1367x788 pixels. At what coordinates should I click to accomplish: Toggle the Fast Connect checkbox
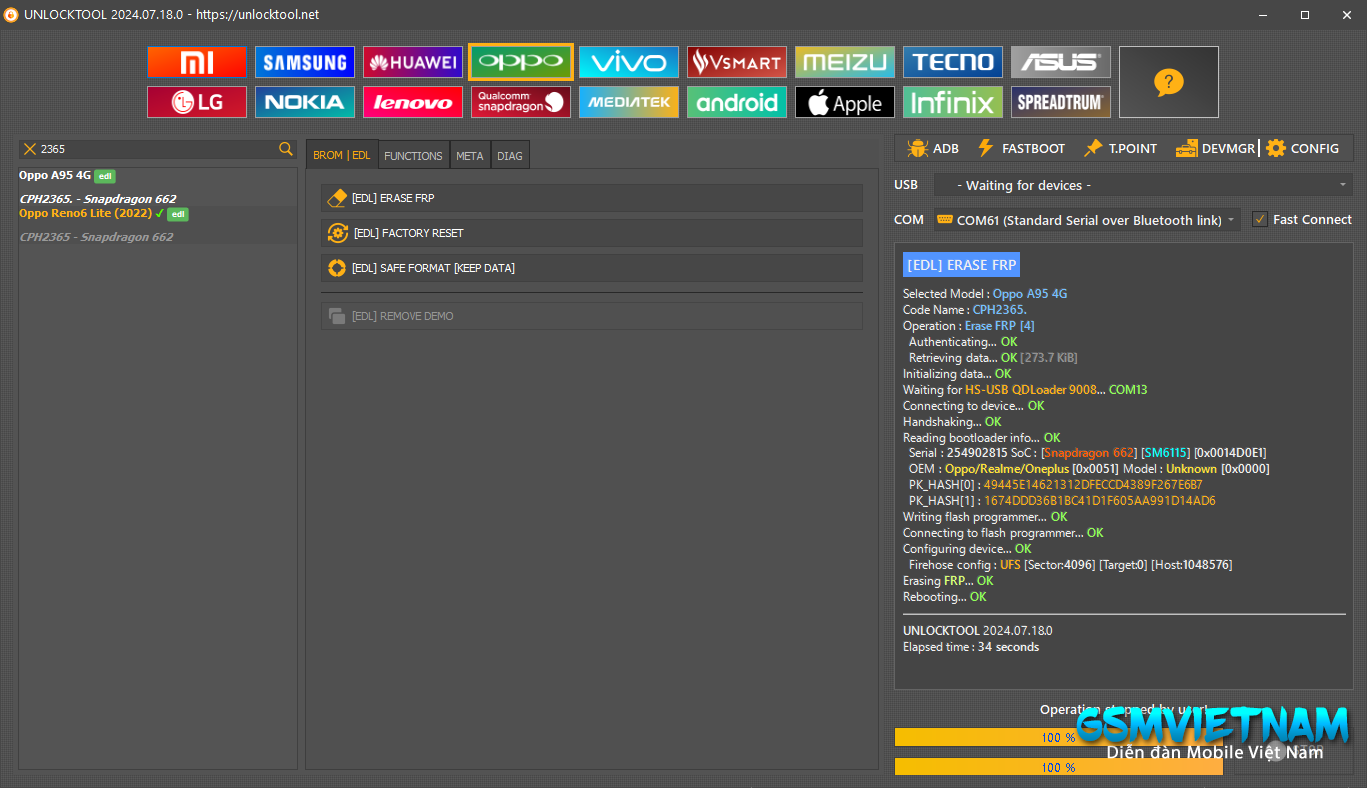point(1260,219)
